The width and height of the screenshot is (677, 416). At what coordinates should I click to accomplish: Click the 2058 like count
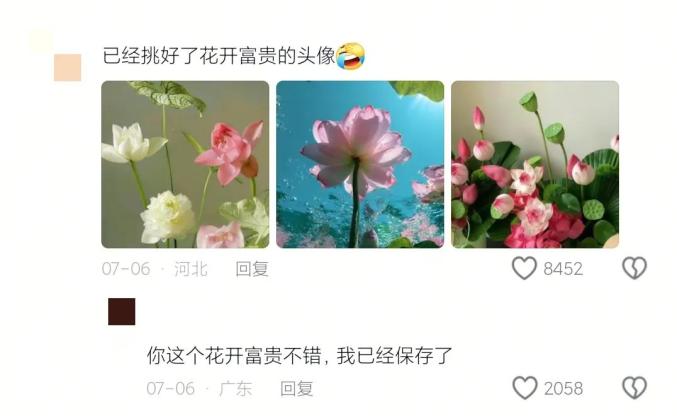pos(563,388)
